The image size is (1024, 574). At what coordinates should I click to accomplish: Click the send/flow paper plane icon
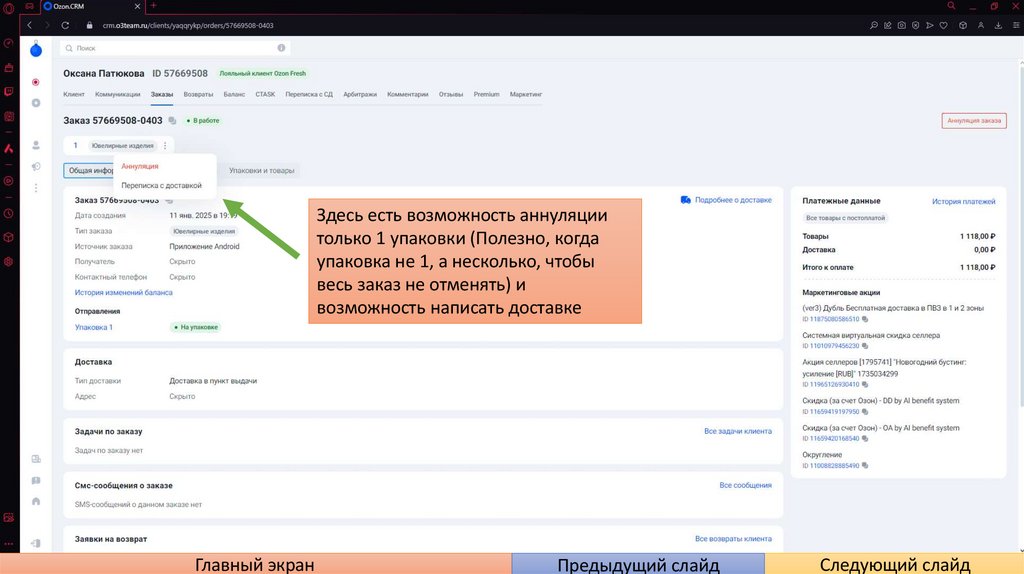pyautogui.click(x=930, y=25)
